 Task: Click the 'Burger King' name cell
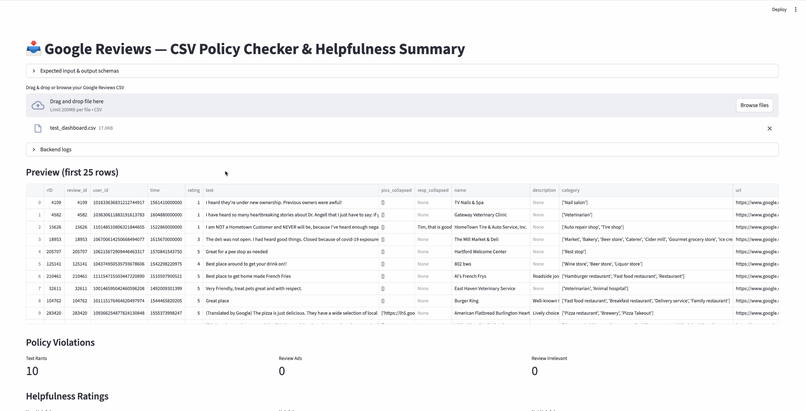[x=491, y=301]
